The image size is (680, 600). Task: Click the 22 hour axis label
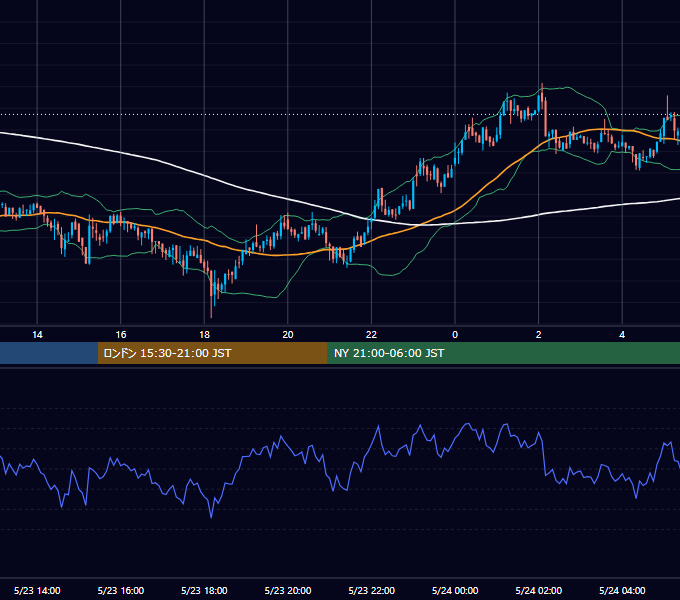click(371, 335)
